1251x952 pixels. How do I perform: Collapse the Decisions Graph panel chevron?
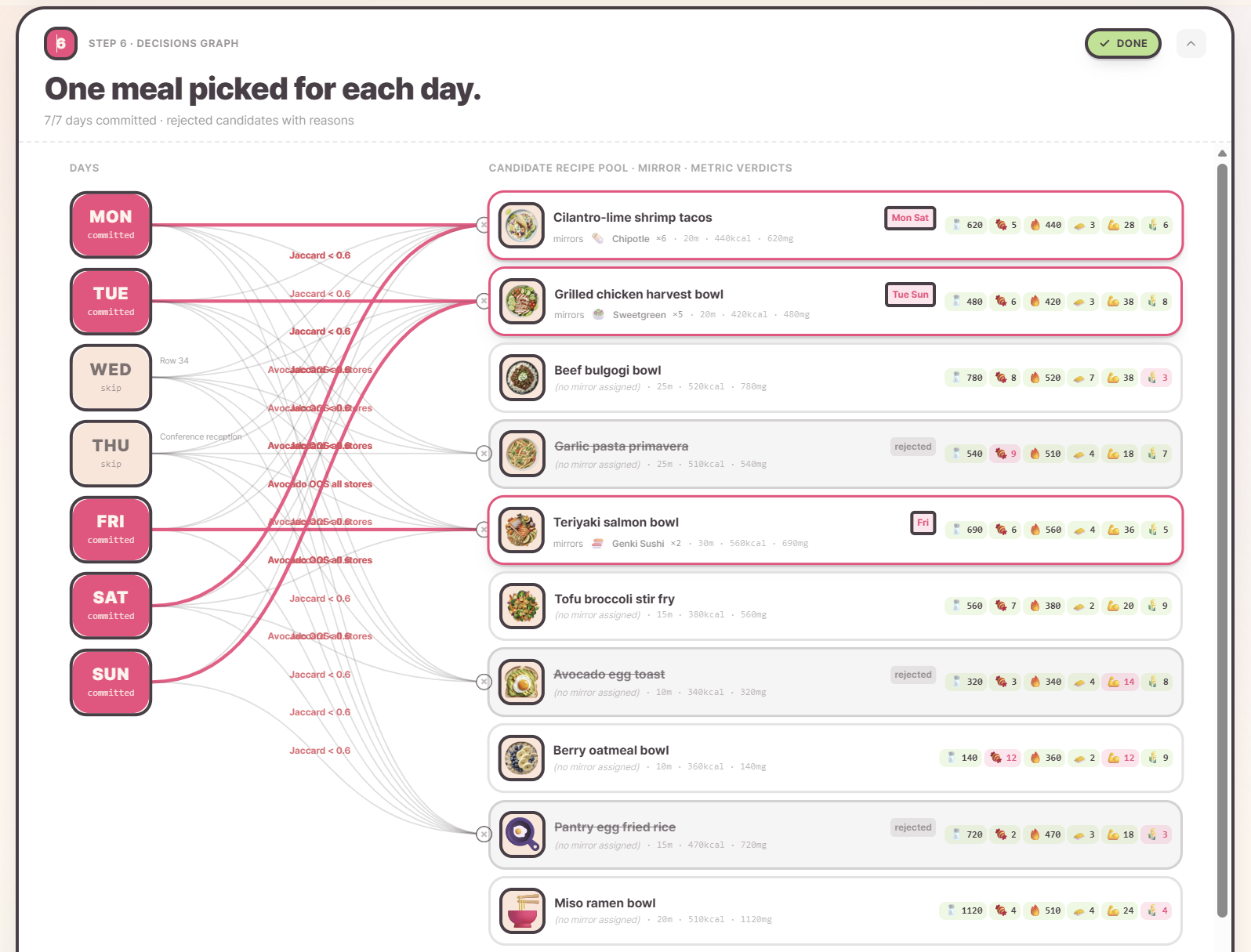point(1191,43)
